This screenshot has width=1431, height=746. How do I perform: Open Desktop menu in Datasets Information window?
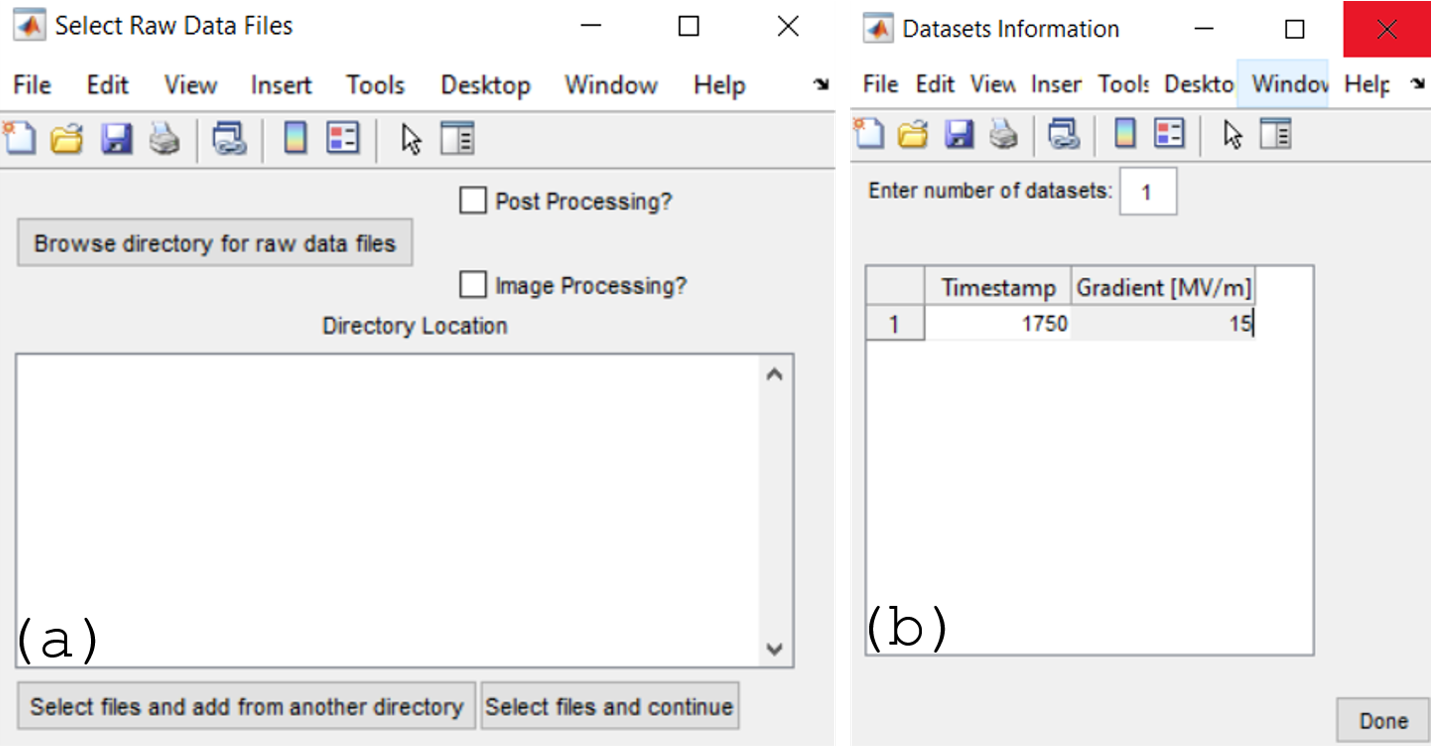1199,84
